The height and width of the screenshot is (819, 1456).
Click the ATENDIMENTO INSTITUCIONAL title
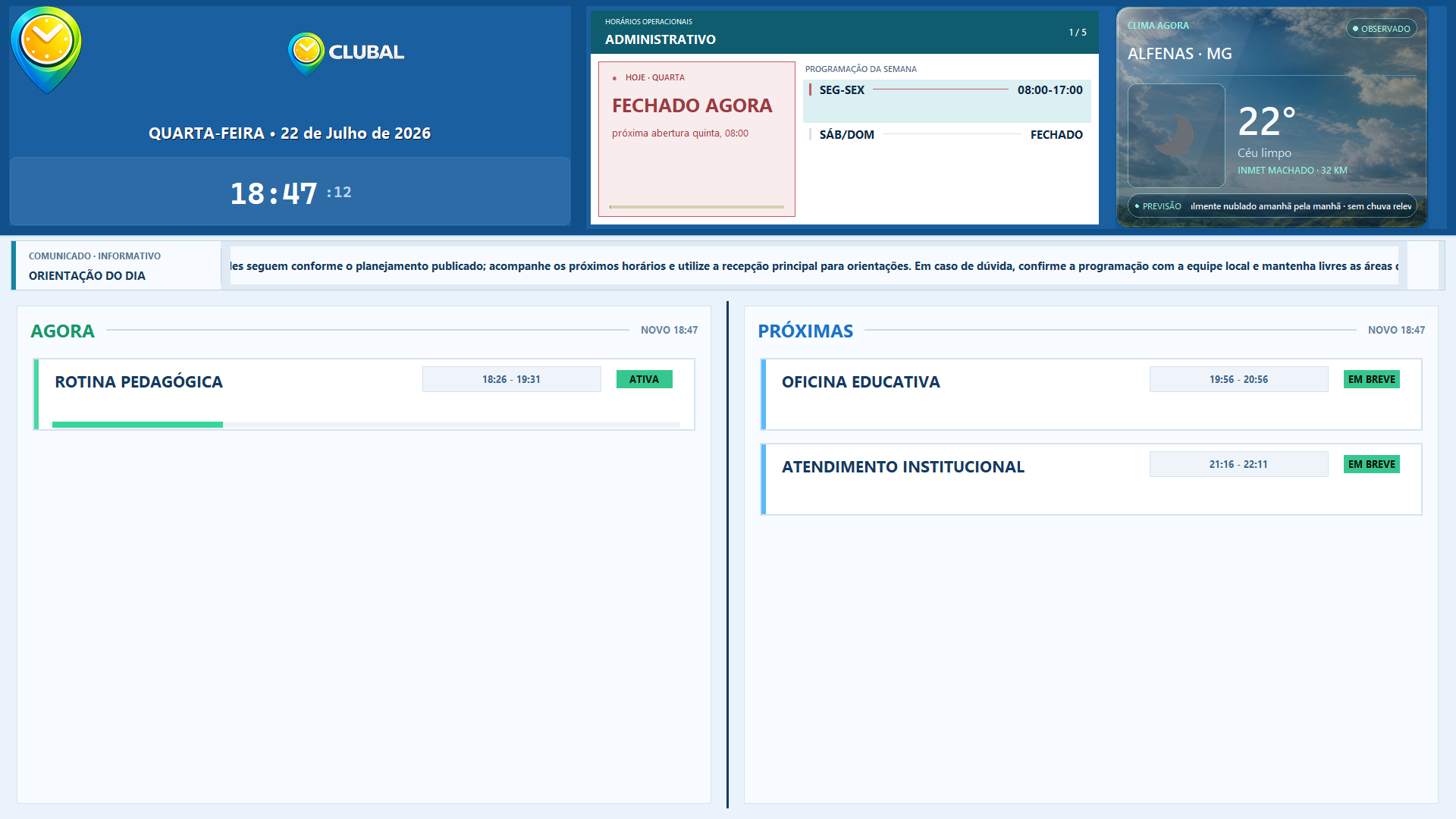pyautogui.click(x=903, y=467)
